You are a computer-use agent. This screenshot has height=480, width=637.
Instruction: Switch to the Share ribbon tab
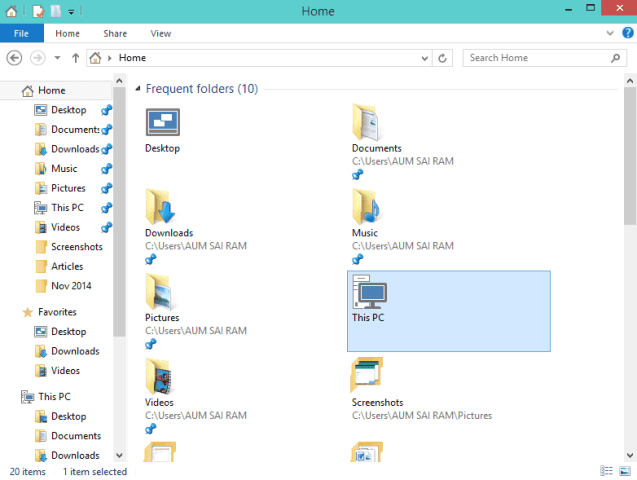[115, 33]
